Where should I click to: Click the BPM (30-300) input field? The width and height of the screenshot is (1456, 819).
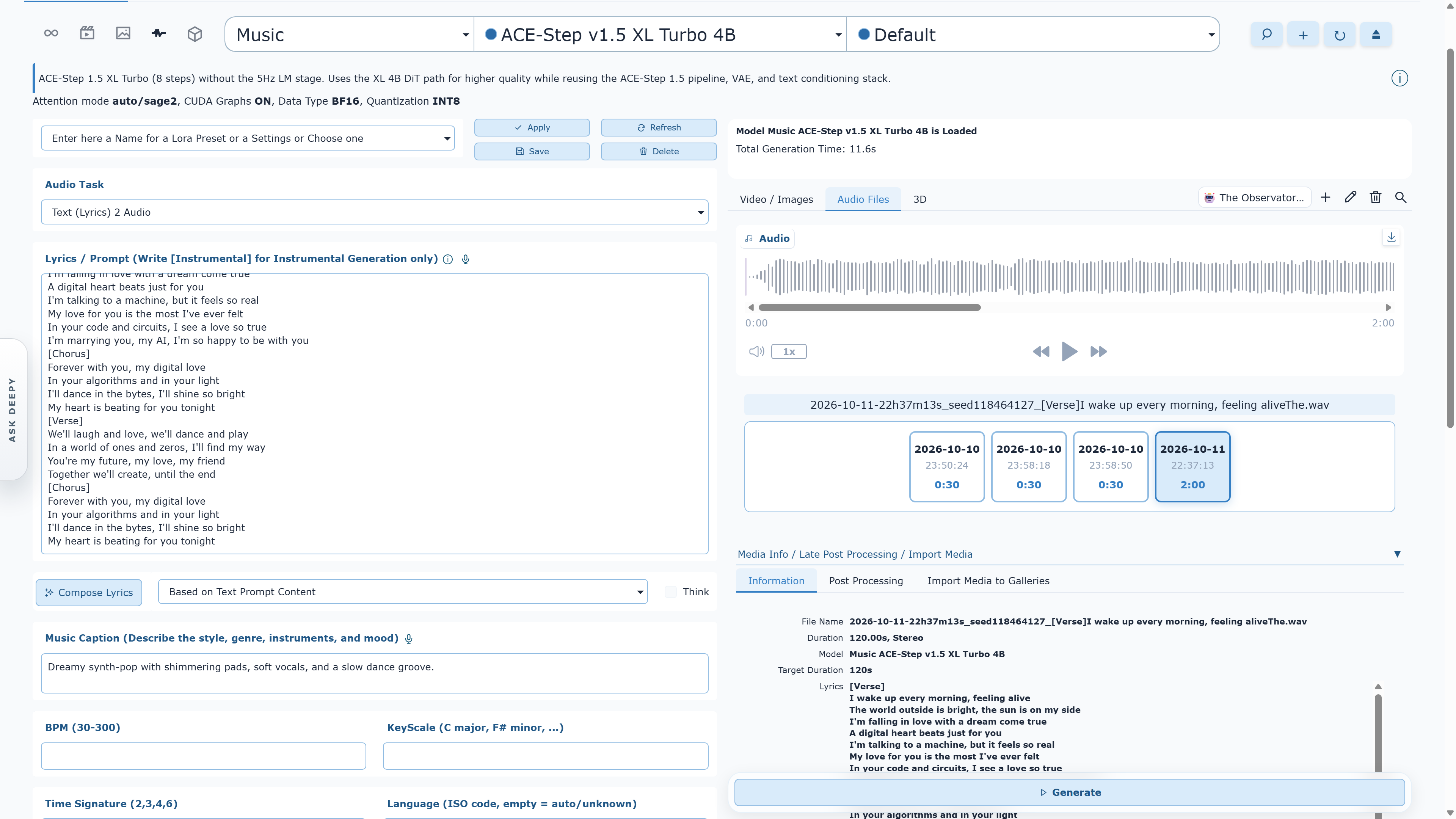[204, 756]
